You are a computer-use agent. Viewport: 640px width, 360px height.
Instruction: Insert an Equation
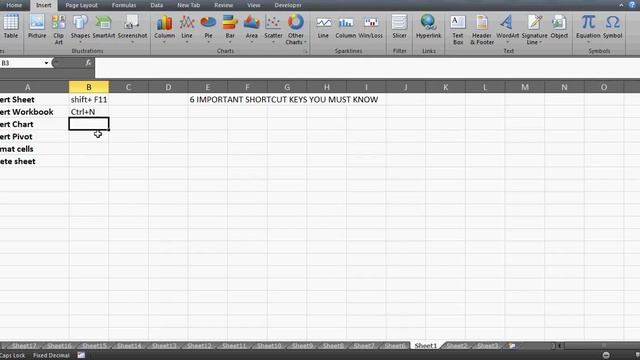pos(588,29)
